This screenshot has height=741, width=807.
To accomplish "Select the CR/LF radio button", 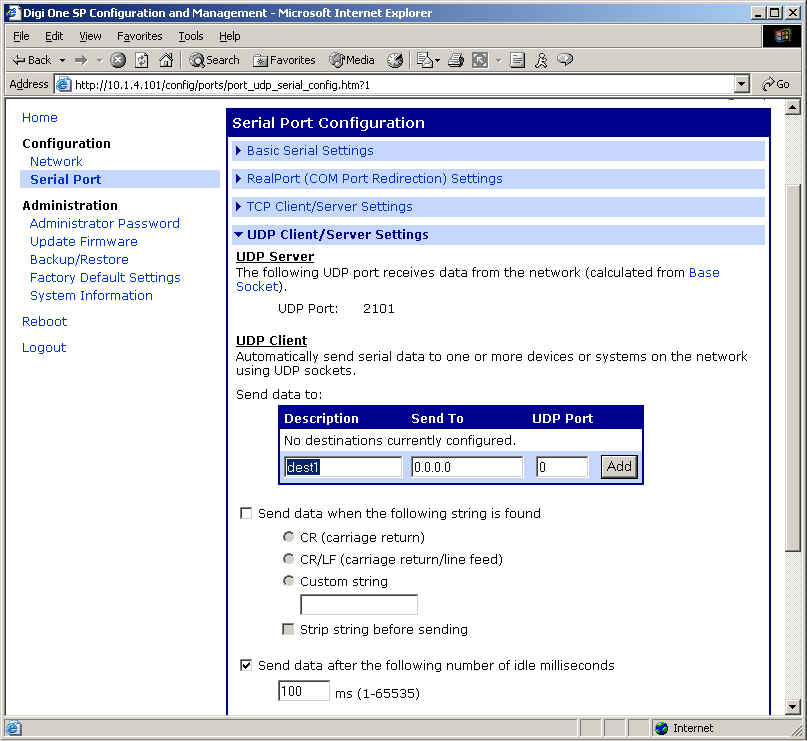I will 289,560.
